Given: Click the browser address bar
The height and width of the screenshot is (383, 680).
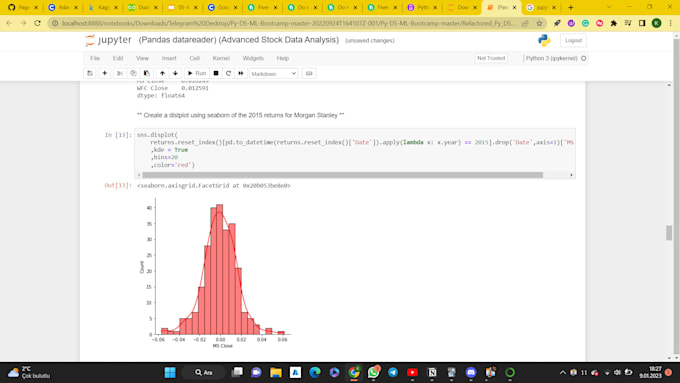Looking at the screenshot, I should click(x=288, y=23).
